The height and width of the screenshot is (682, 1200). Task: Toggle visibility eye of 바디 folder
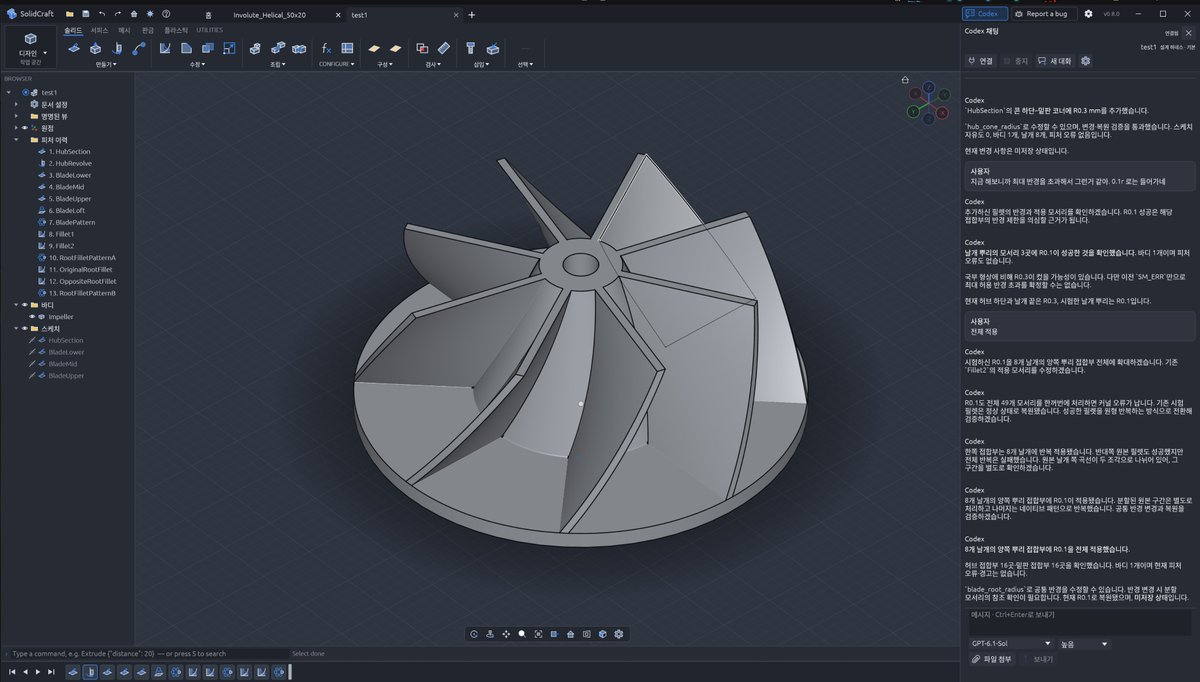[x=24, y=304]
